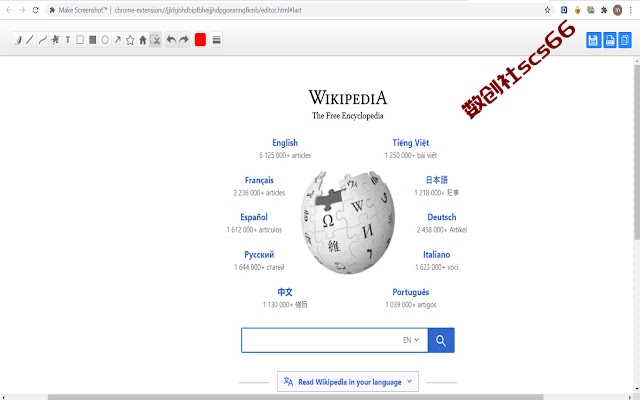The height and width of the screenshot is (400, 640).
Task: Copy the screenshot to the clipboard
Action: pos(625,40)
